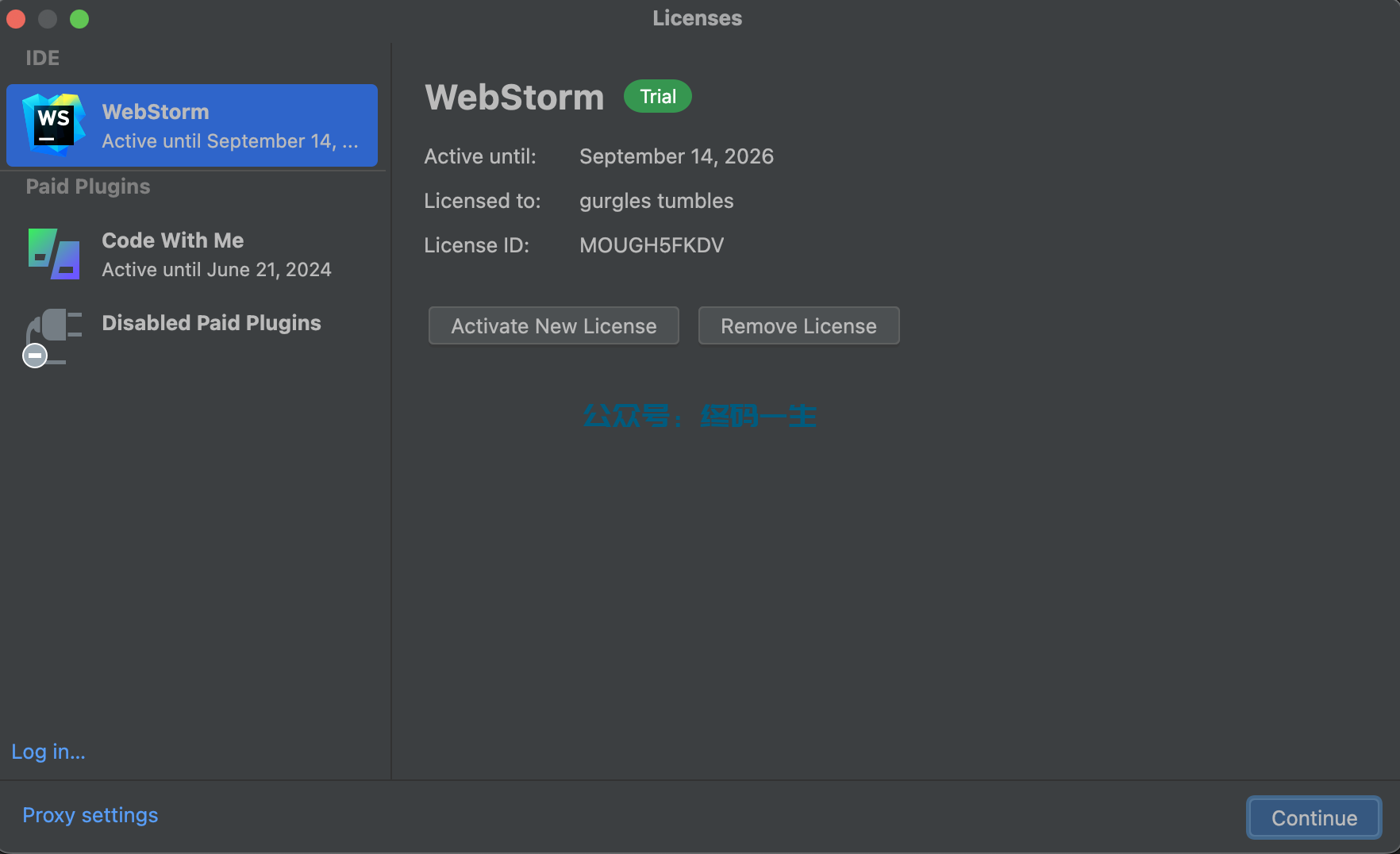Click the green Trial badge

point(658,97)
